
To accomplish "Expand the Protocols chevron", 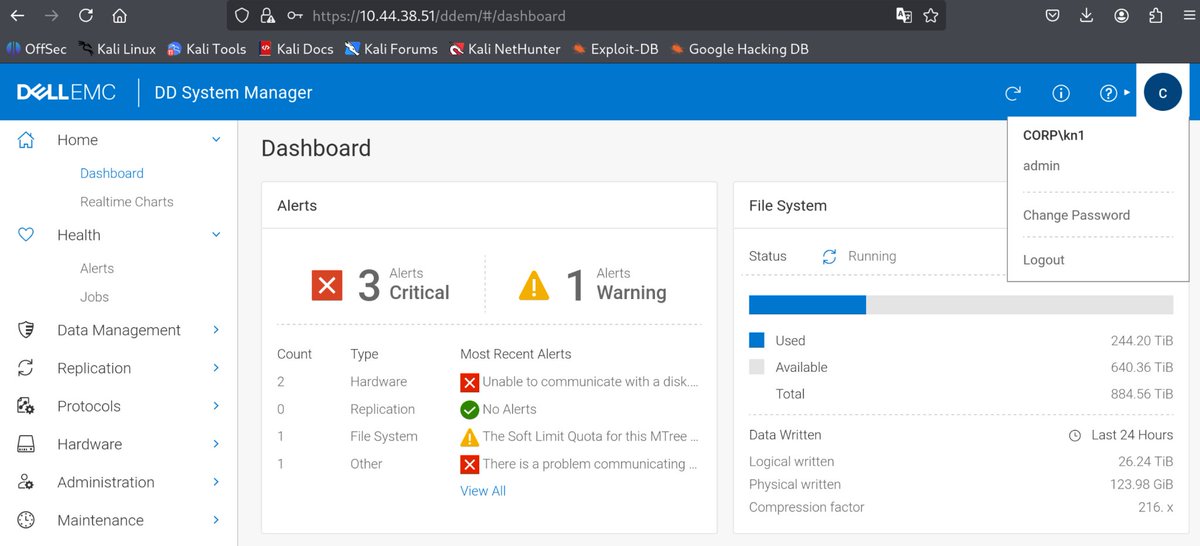I will tap(216, 406).
